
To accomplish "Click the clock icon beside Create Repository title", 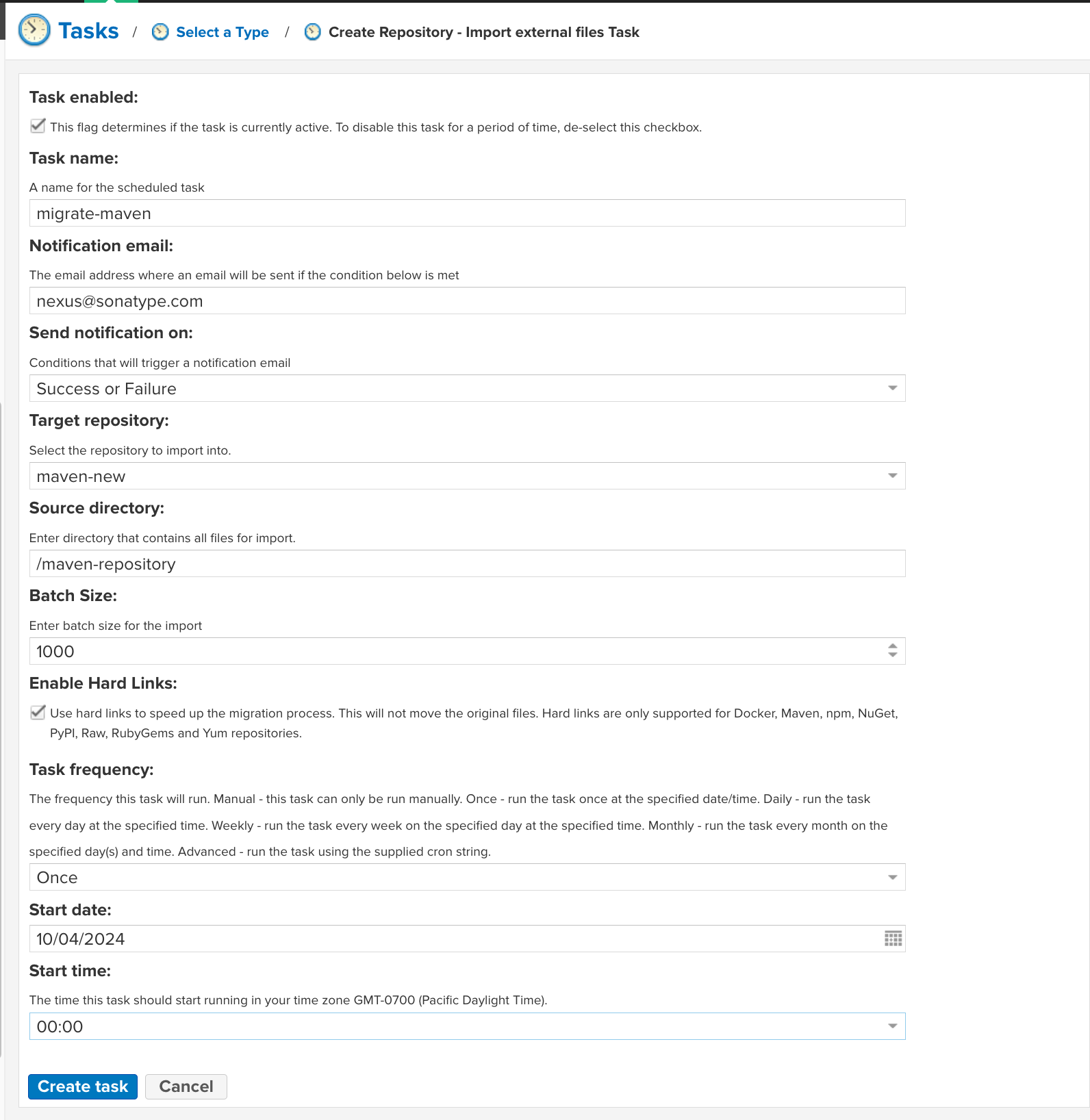I will pos(312,32).
